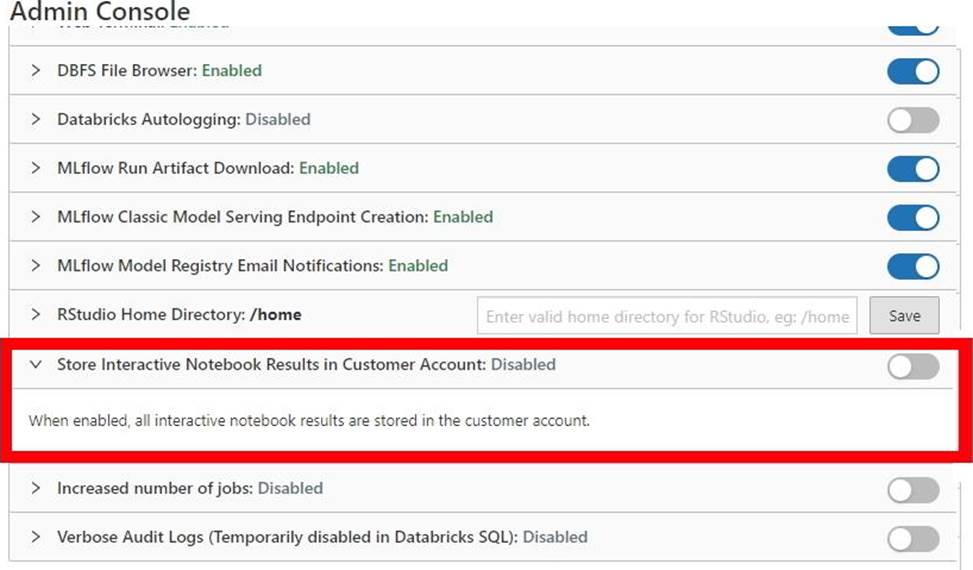
Task: Click the RStudio home directory input field
Action: point(668,316)
